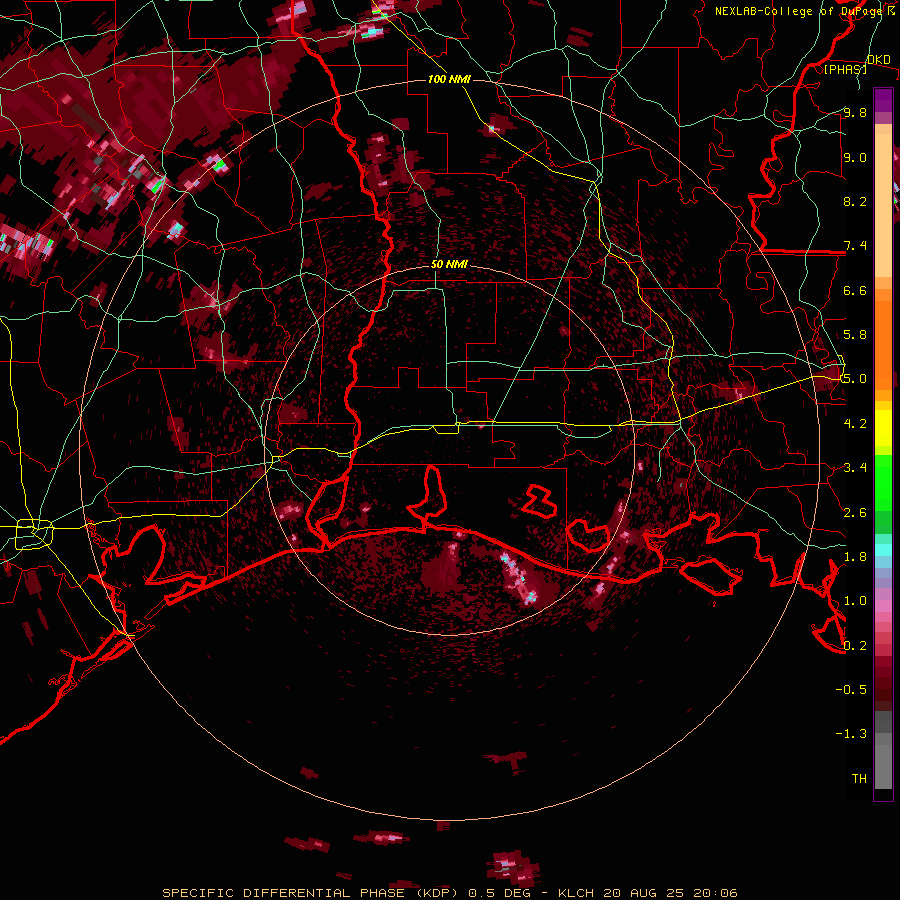Image resolution: width=900 pixels, height=900 pixels.
Task: Click the DKD product code label
Action: (x=879, y=60)
